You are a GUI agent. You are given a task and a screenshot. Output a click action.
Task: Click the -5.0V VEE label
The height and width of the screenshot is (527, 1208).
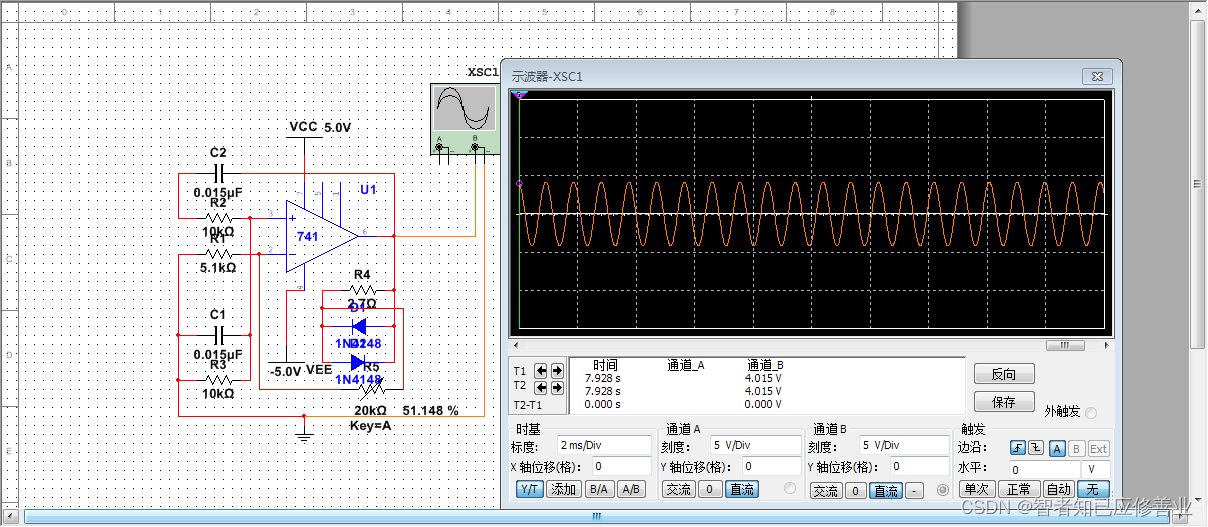[x=300, y=371]
